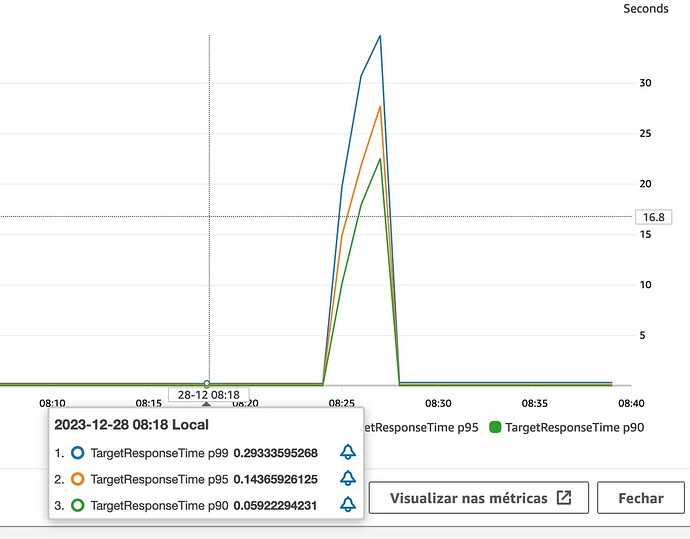Click the alarm bell for TargetResponseTime p99
The image size is (690, 539).
(348, 452)
